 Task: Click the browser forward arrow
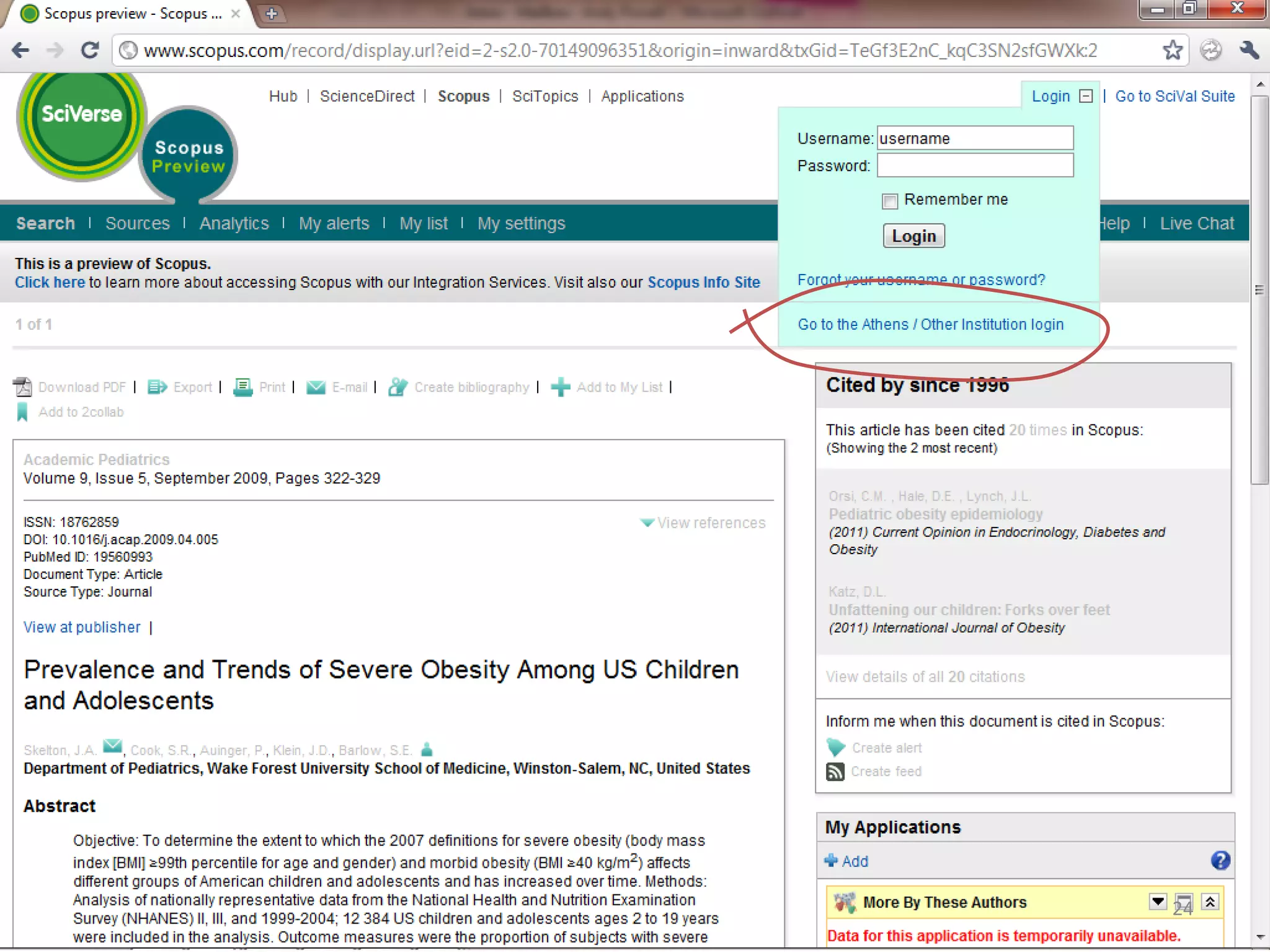click(x=55, y=50)
